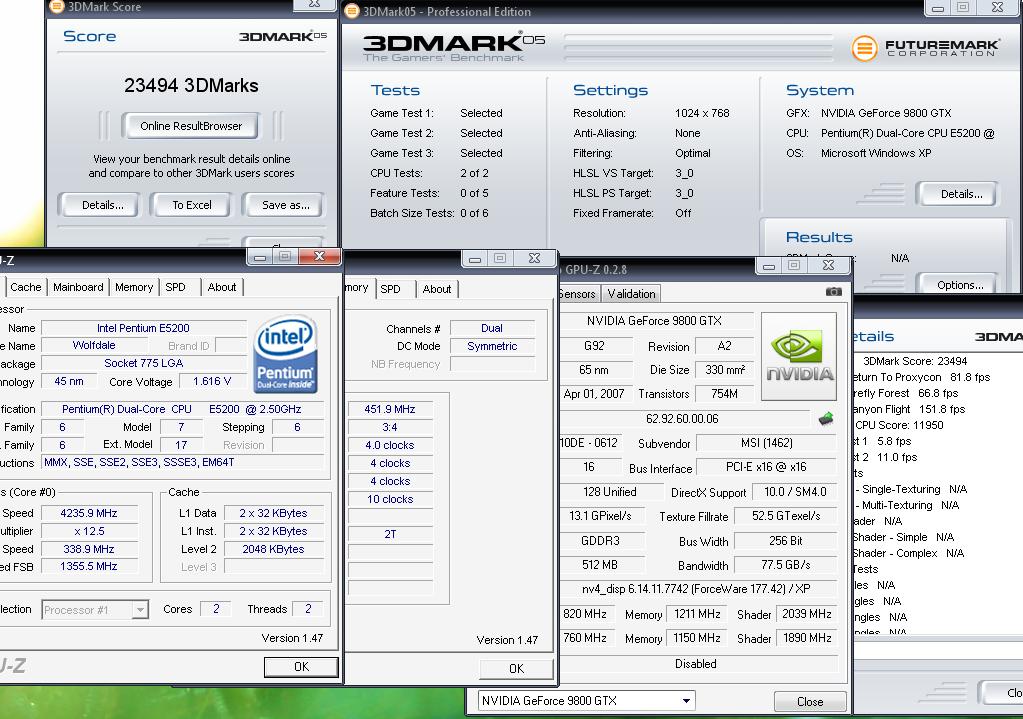1023x719 pixels.
Task: Switch to the Sensors tab in GPU-Z
Action: (x=577, y=294)
